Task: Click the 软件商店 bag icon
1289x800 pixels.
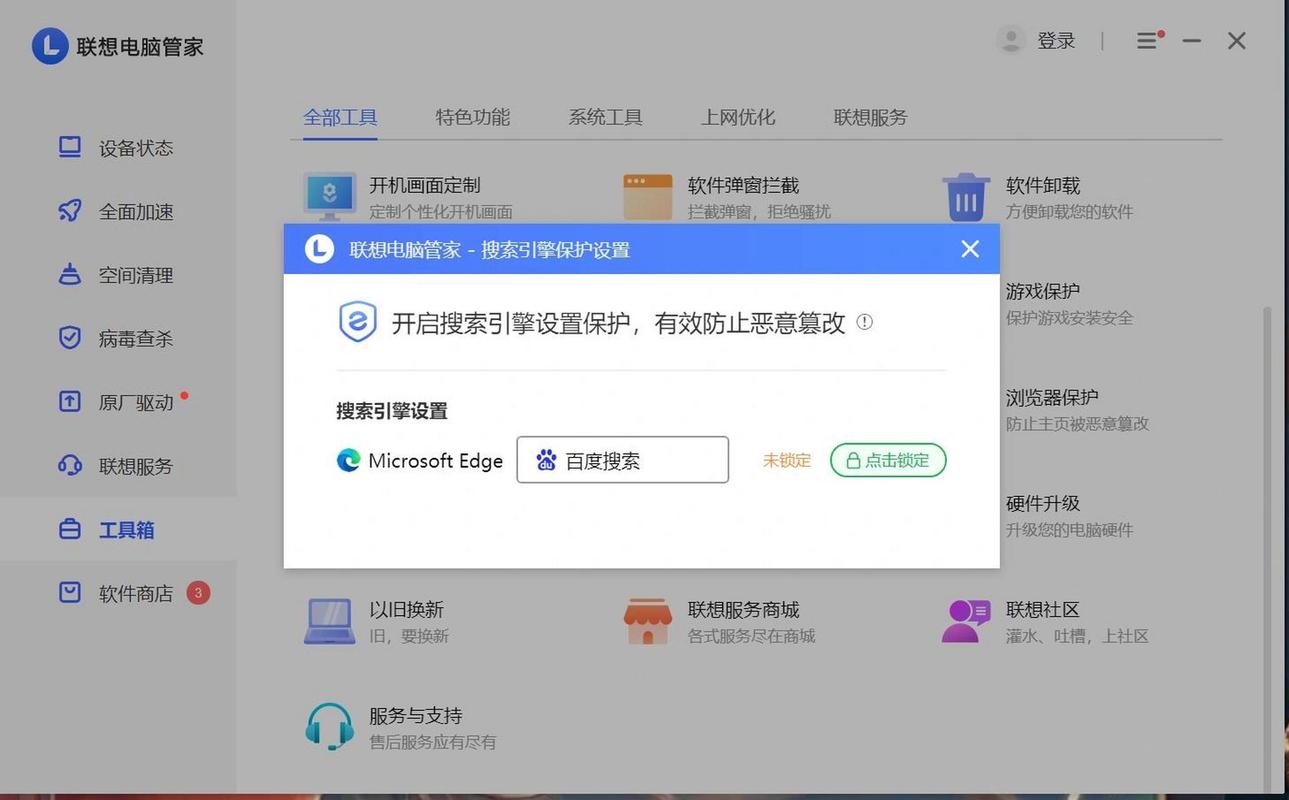Action: [x=69, y=593]
